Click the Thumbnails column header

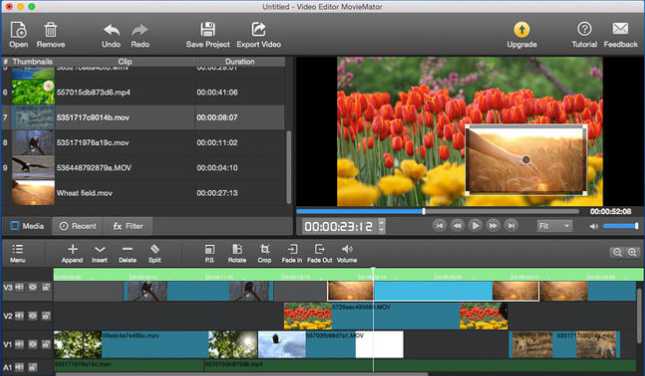(x=32, y=61)
